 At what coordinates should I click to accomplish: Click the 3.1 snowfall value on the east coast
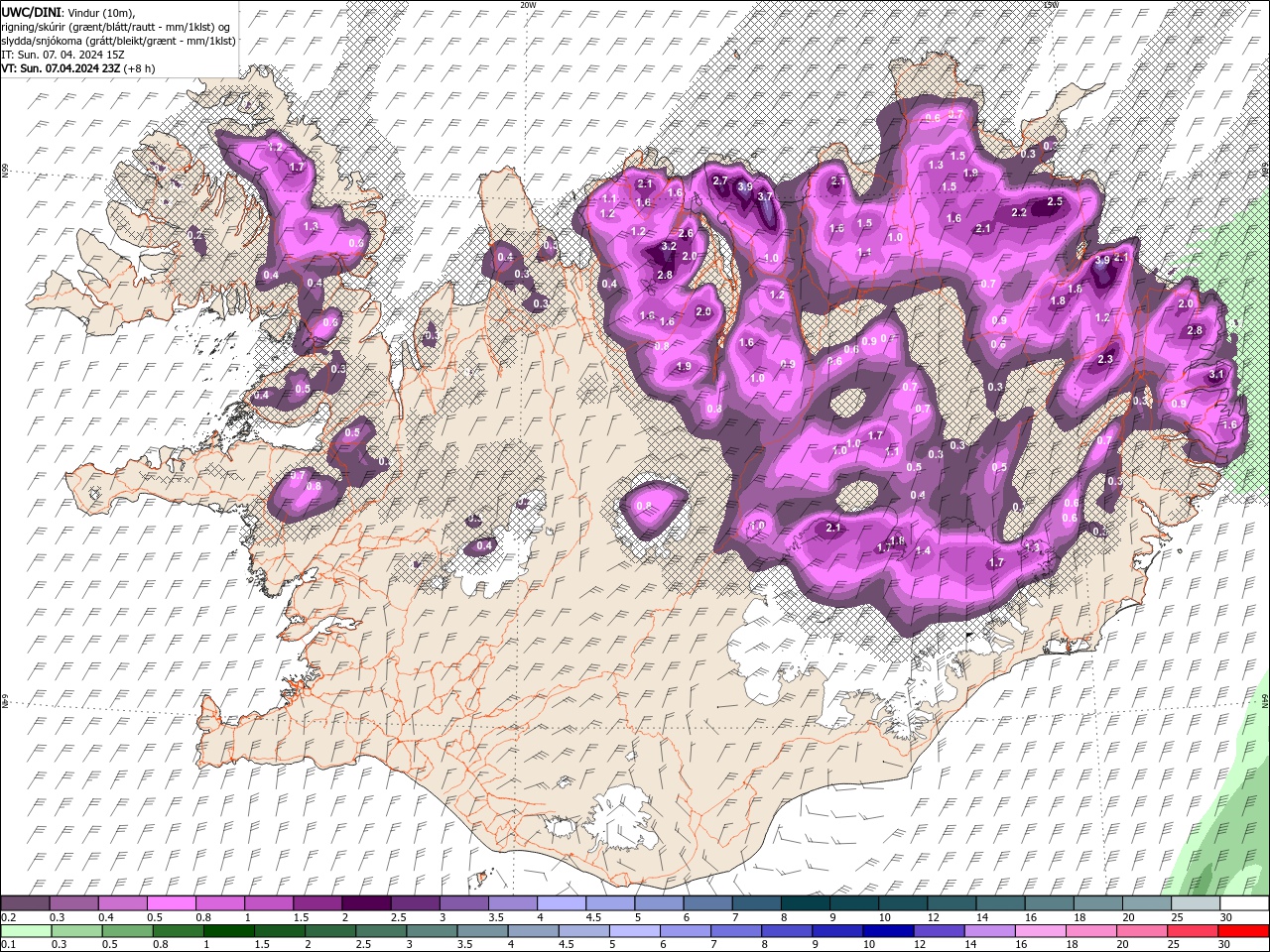coord(1216,375)
